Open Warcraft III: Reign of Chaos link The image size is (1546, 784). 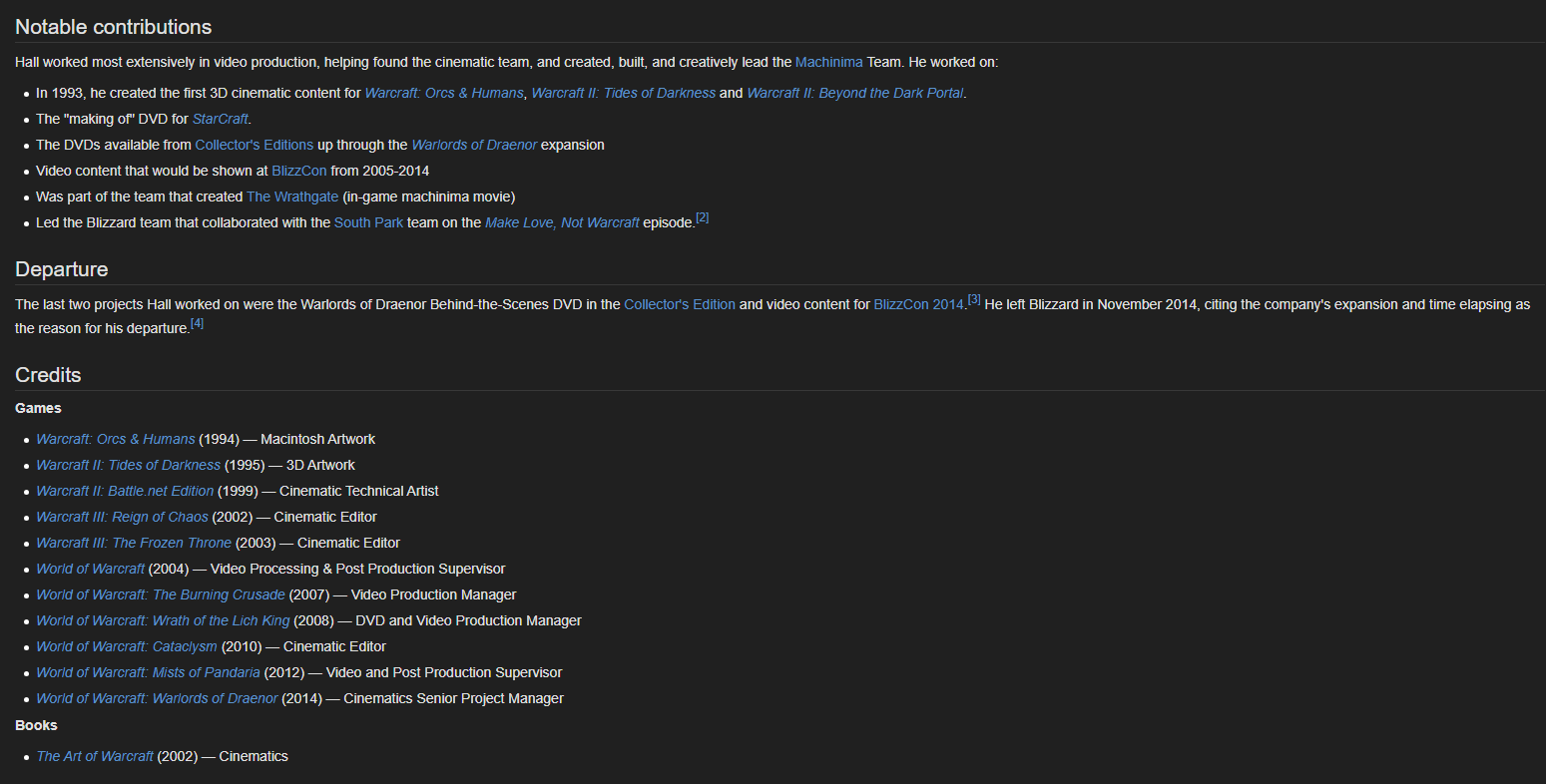pyautogui.click(x=123, y=517)
